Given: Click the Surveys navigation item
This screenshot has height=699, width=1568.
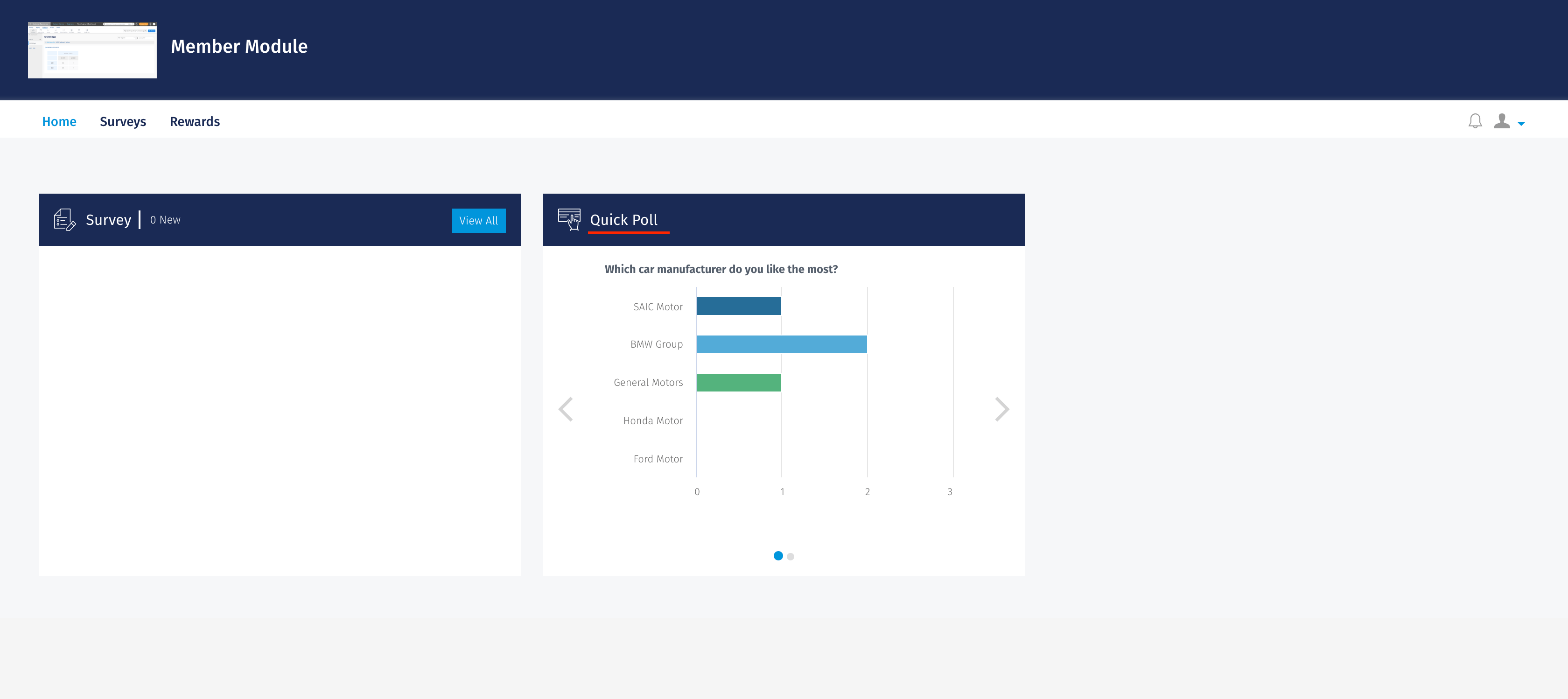Looking at the screenshot, I should point(123,121).
